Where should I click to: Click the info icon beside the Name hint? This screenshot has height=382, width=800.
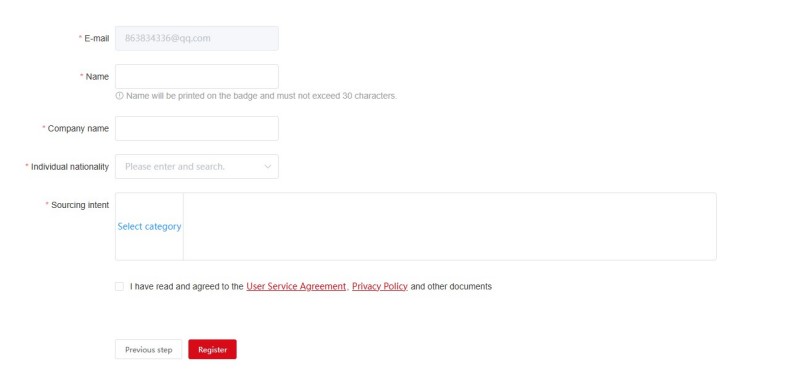point(119,95)
